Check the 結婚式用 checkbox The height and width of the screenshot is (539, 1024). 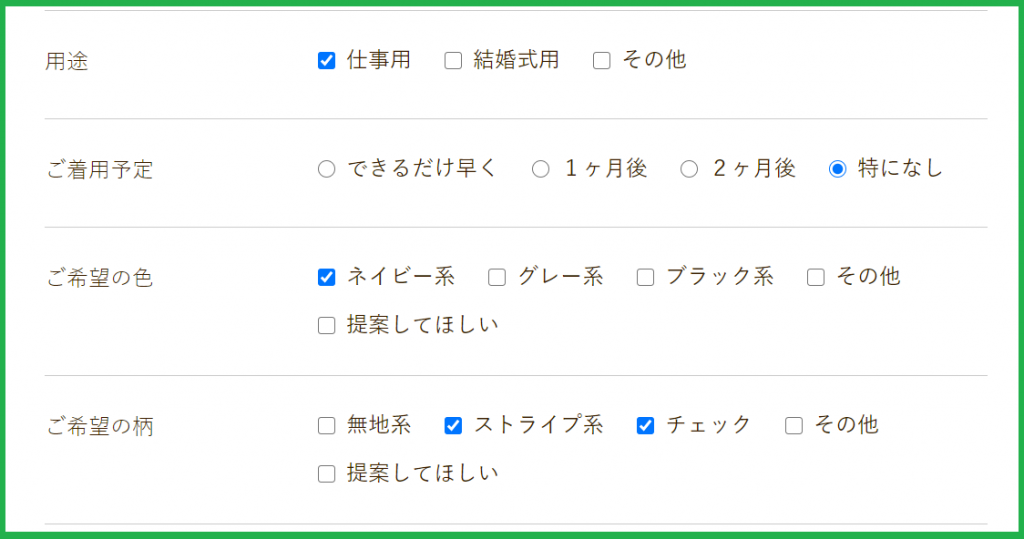coord(453,61)
